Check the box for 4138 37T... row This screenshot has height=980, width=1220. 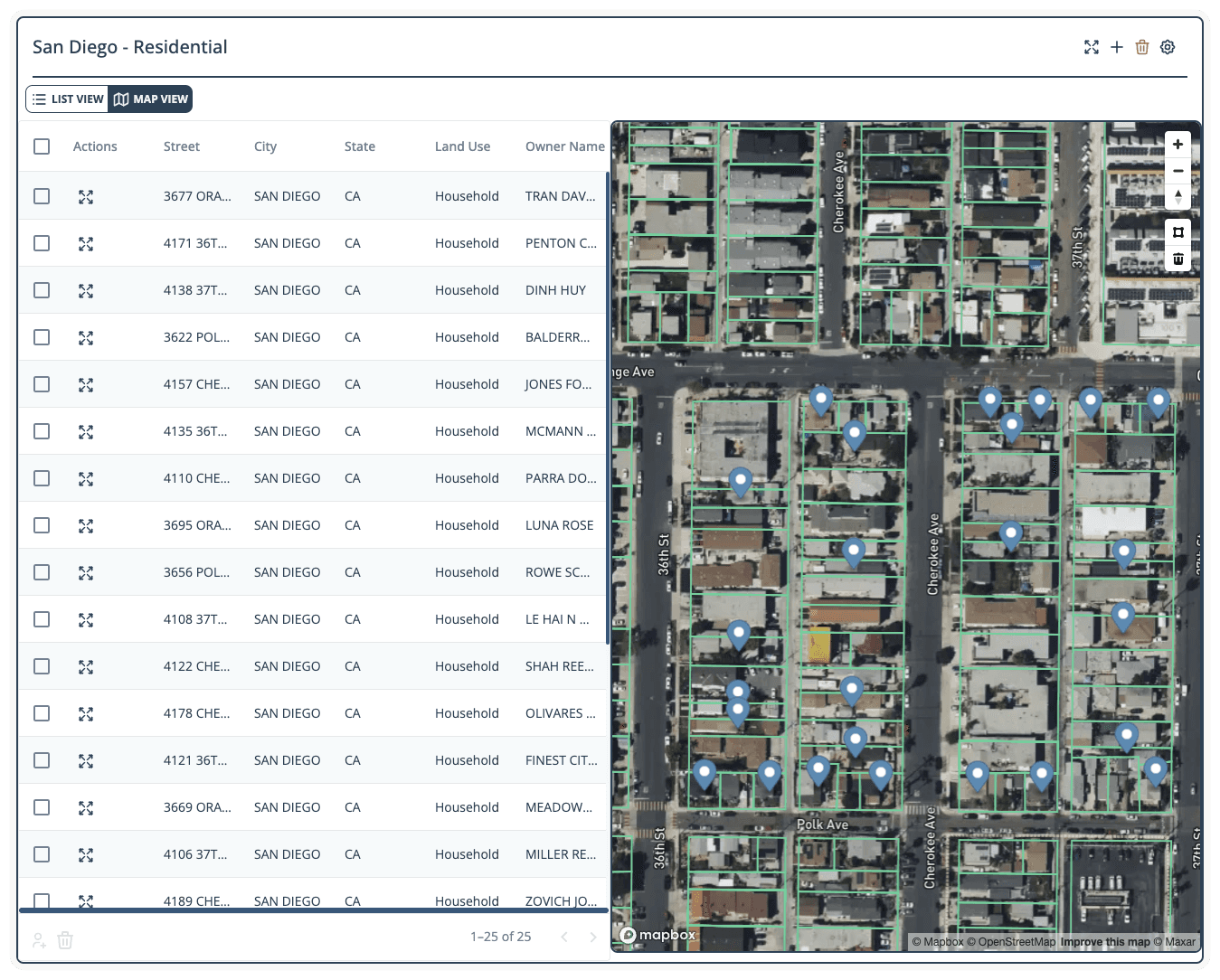(42, 290)
